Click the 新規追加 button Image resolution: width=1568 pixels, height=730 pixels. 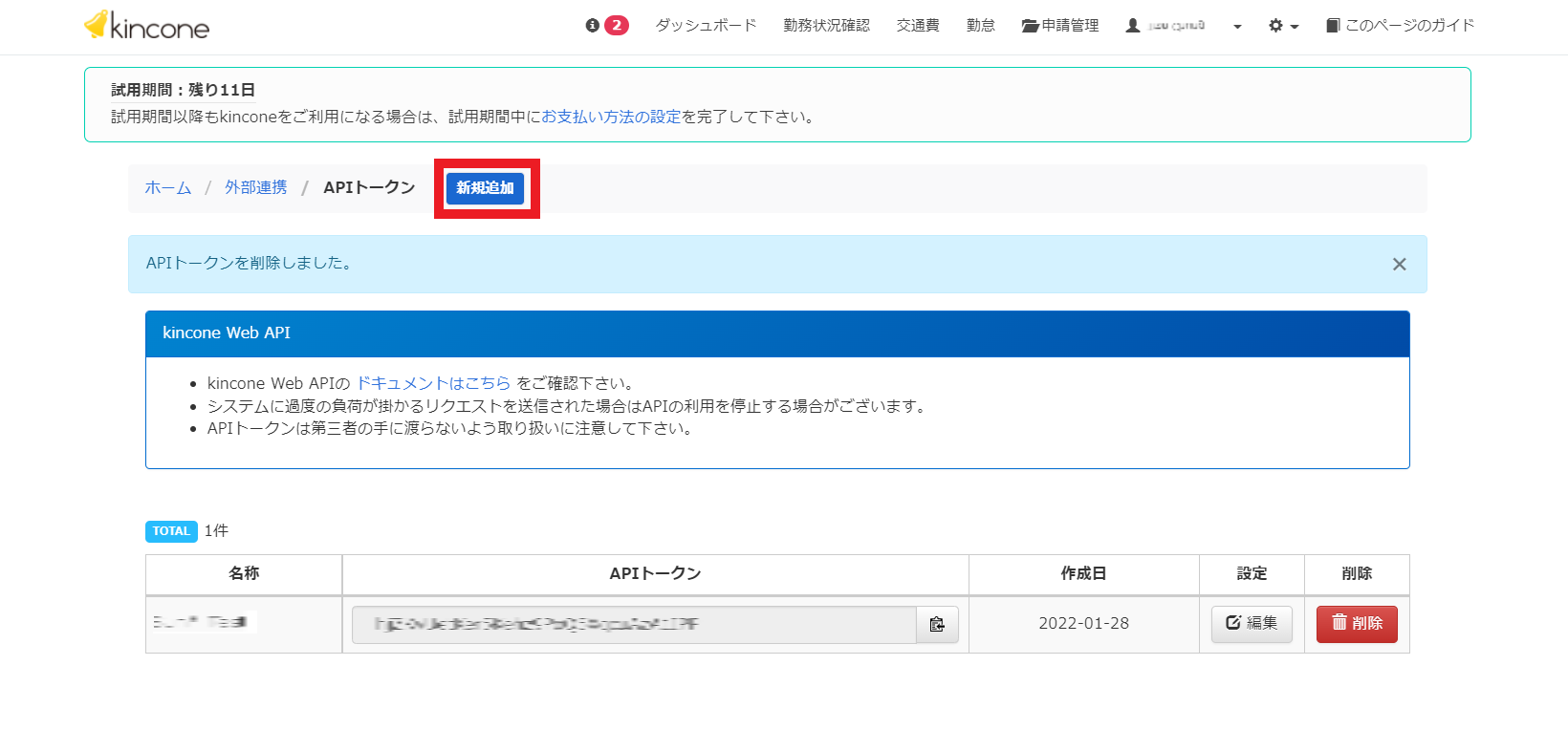click(486, 188)
